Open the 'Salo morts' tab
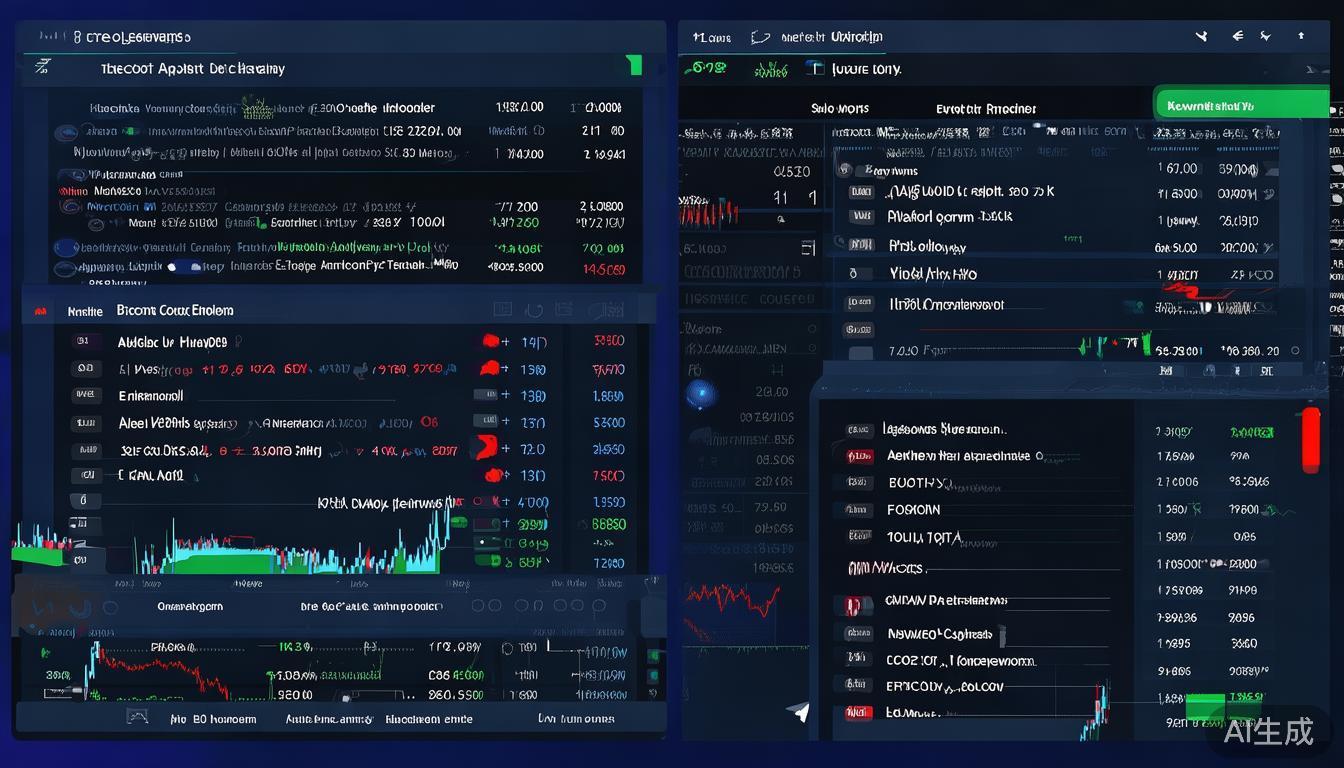The width and height of the screenshot is (1344, 768). [839, 108]
